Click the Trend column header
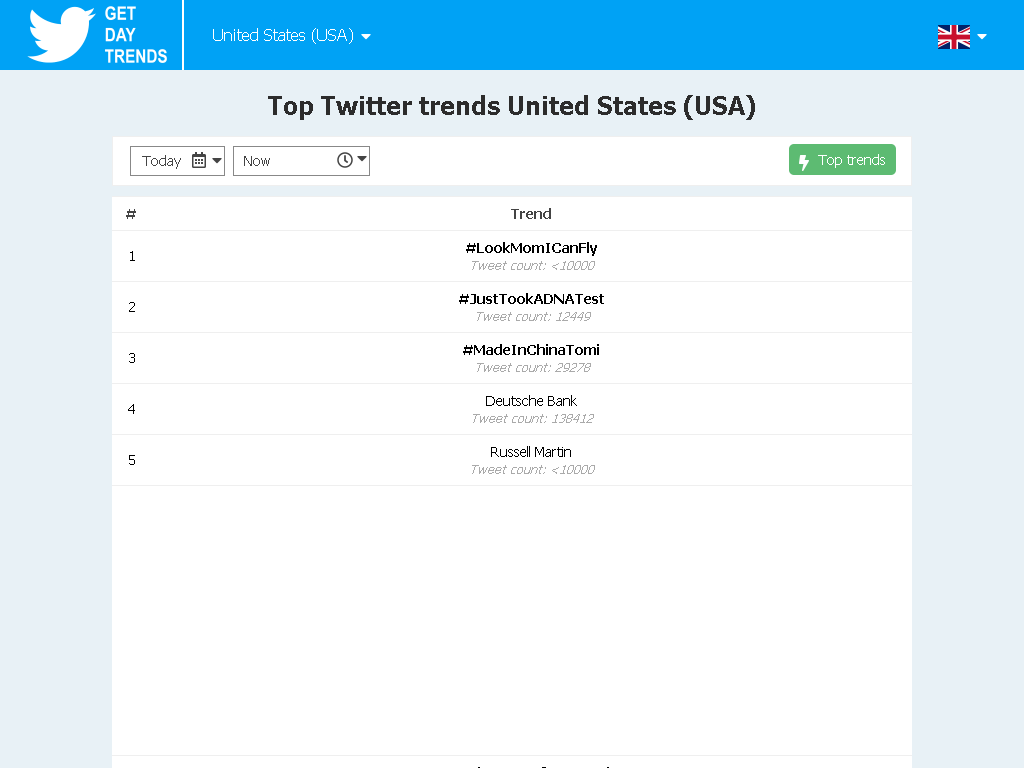The height and width of the screenshot is (768, 1024). (x=531, y=214)
